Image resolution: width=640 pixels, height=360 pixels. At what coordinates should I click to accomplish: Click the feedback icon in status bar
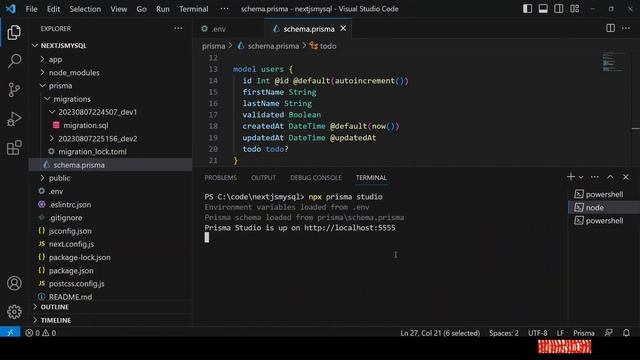609,333
